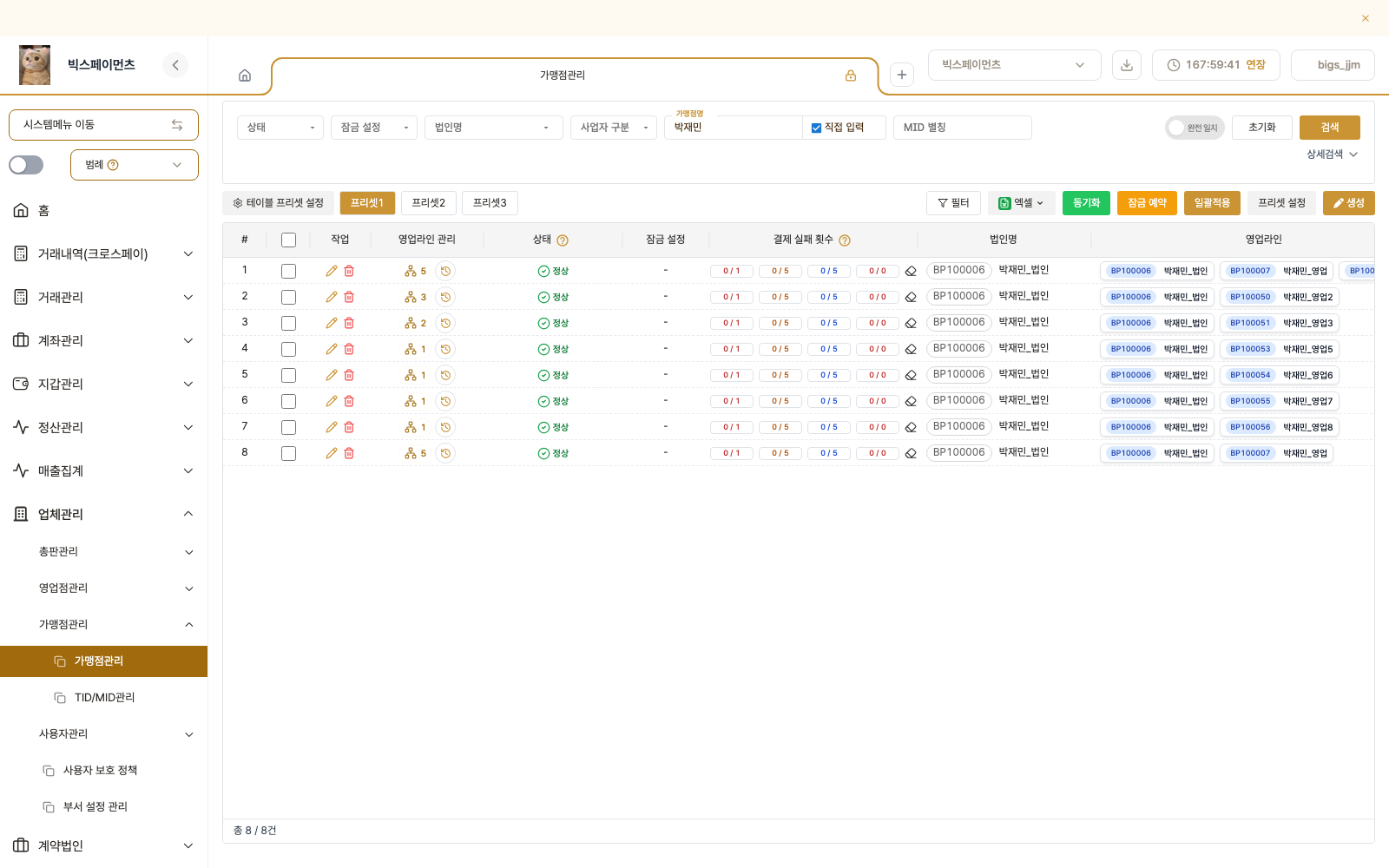
Task: Add a new tab with the plus icon
Action: (x=902, y=75)
